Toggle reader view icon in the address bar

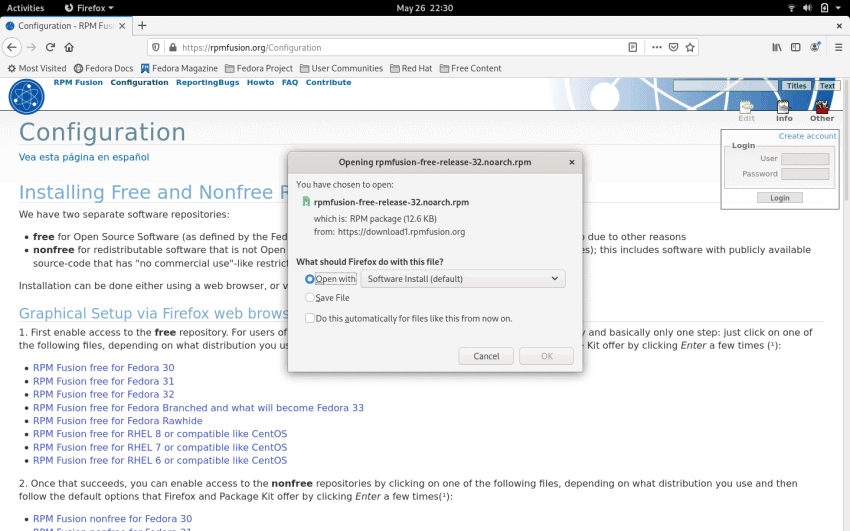(x=632, y=47)
